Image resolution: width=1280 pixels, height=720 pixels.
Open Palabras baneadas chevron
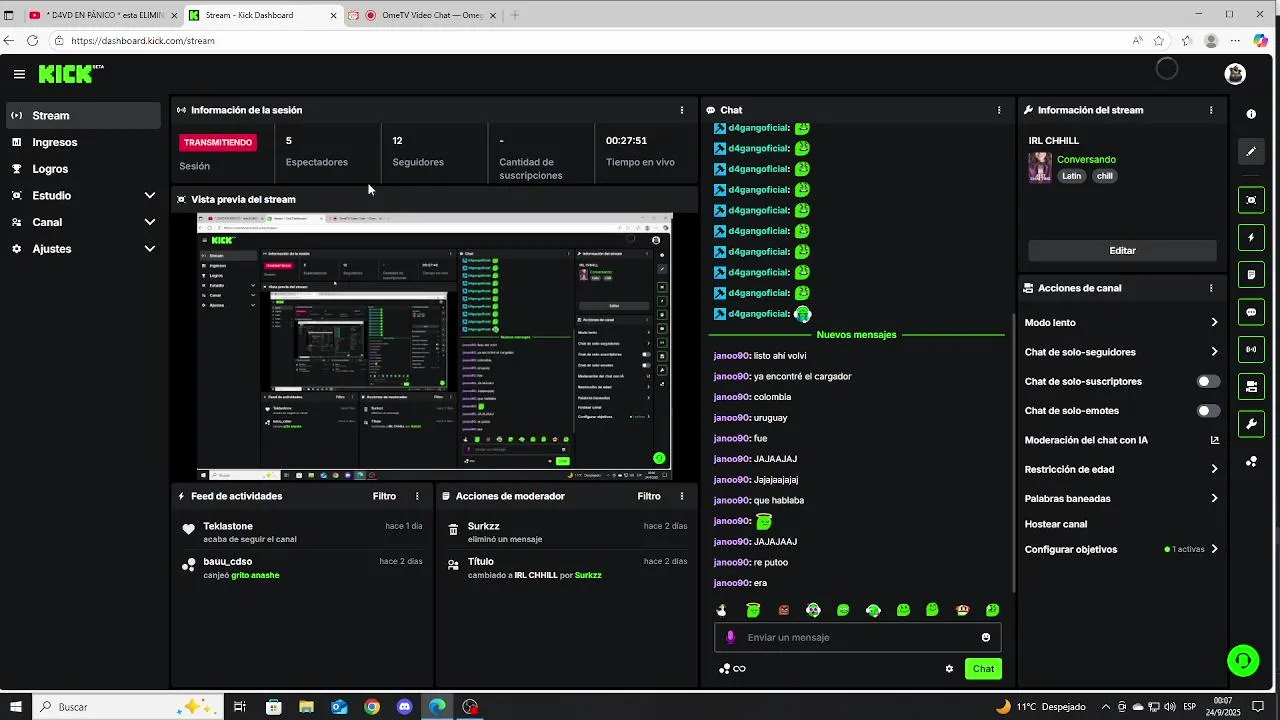[x=1214, y=498]
